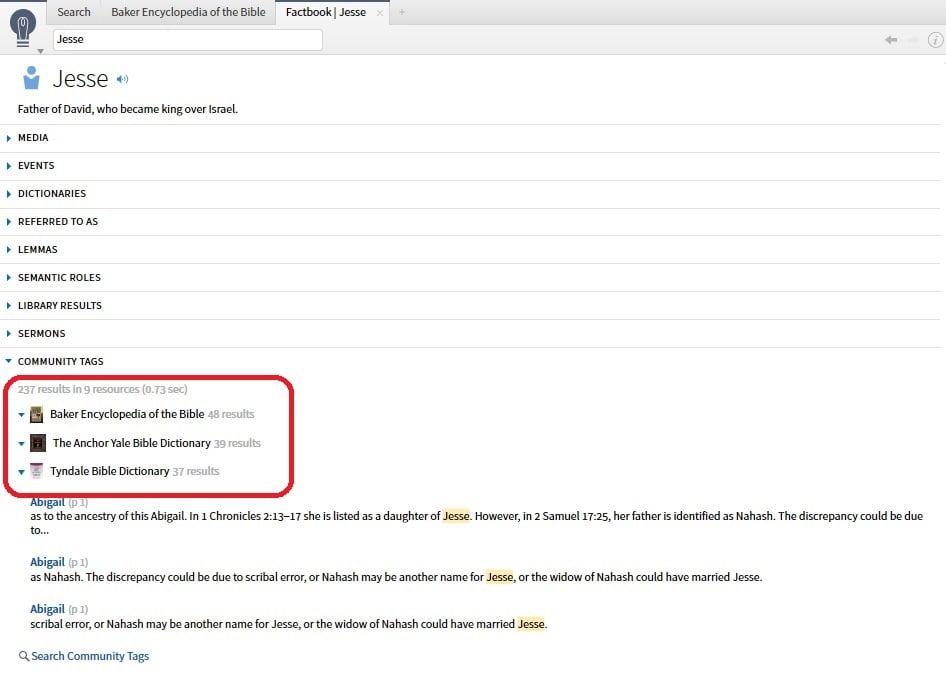This screenshot has height=674, width=946.
Task: Click the Anchor Yale Dictionary cover icon
Action: [x=37, y=443]
